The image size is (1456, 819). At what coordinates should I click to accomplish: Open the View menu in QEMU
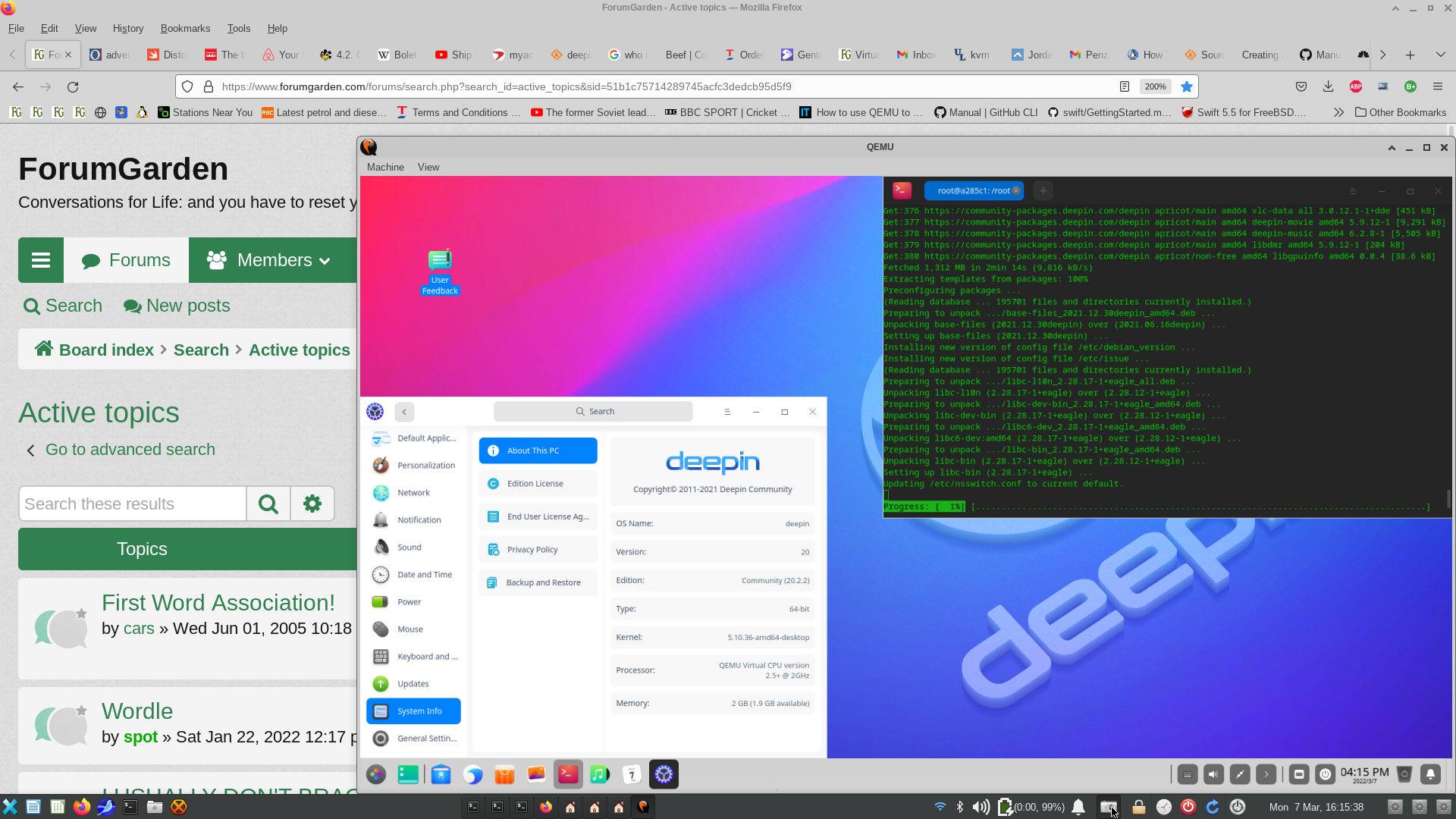pos(428,167)
